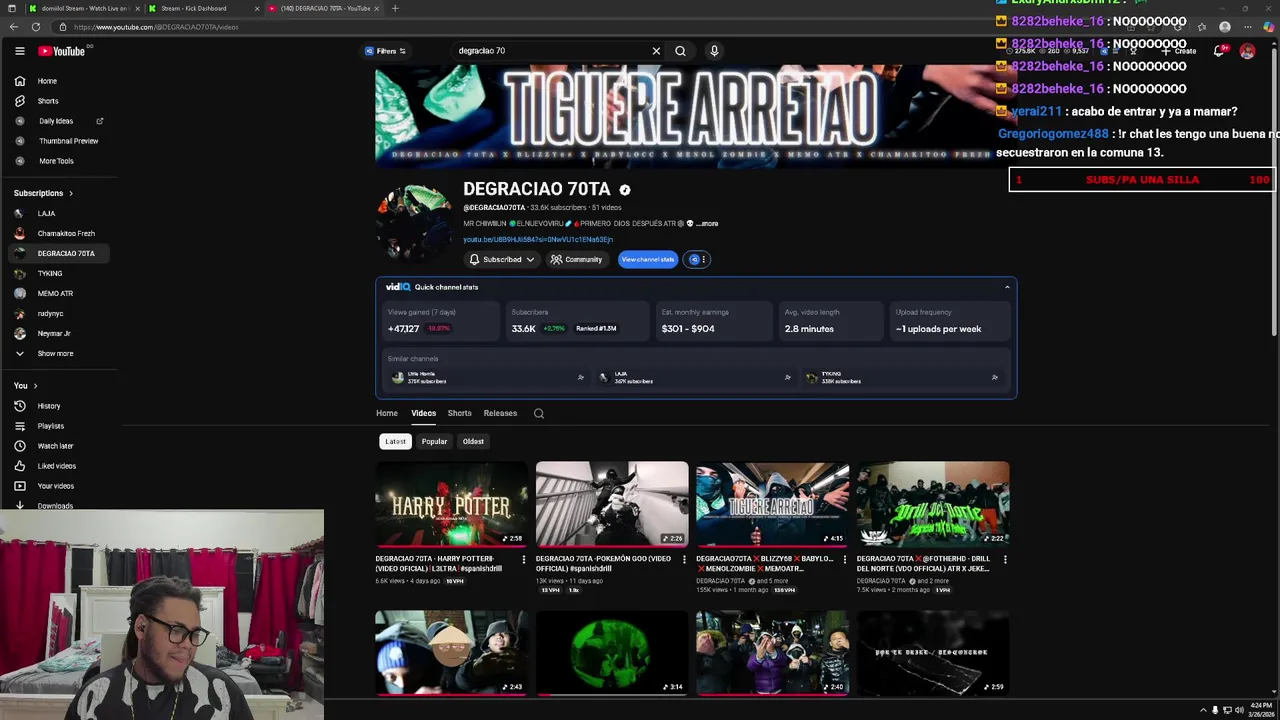Select DEGRACIAO 70TA in subscriptions list
The image size is (1280, 720).
coord(60,253)
